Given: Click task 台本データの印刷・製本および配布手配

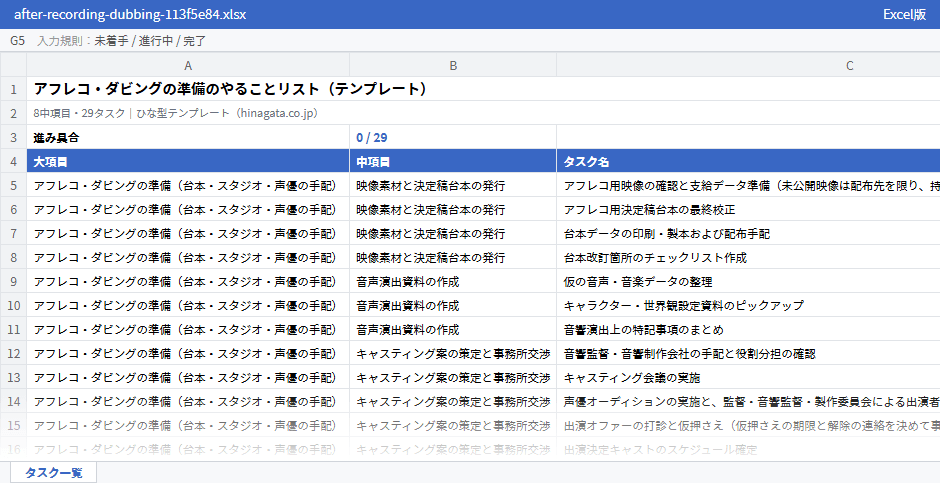Looking at the screenshot, I should [667, 234].
